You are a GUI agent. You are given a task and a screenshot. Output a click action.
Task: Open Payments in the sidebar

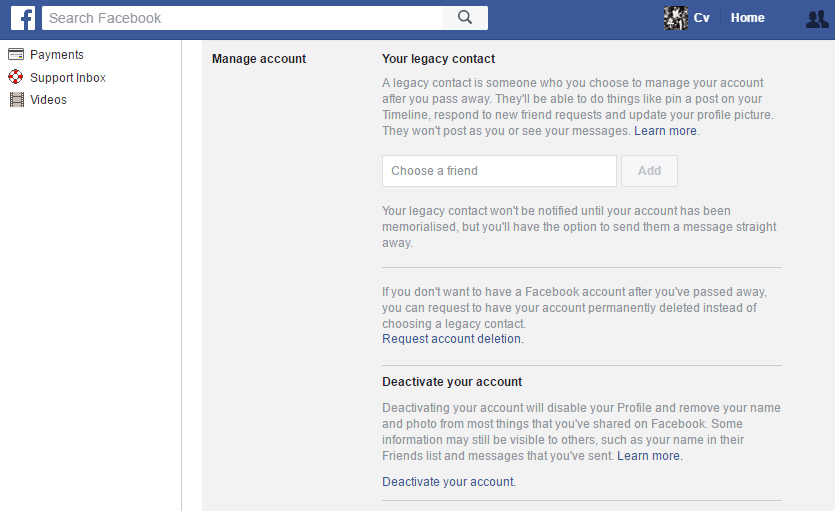point(56,55)
